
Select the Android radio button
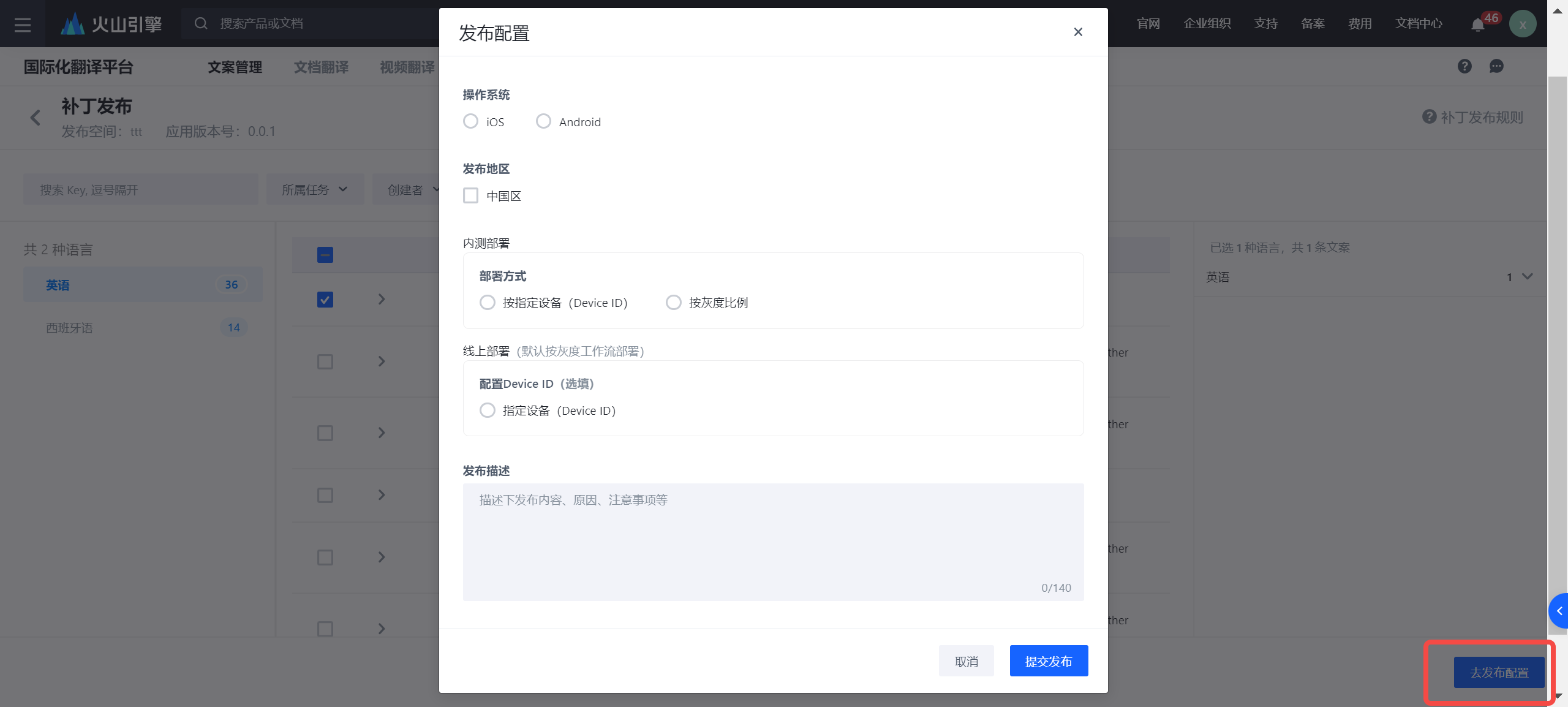543,121
